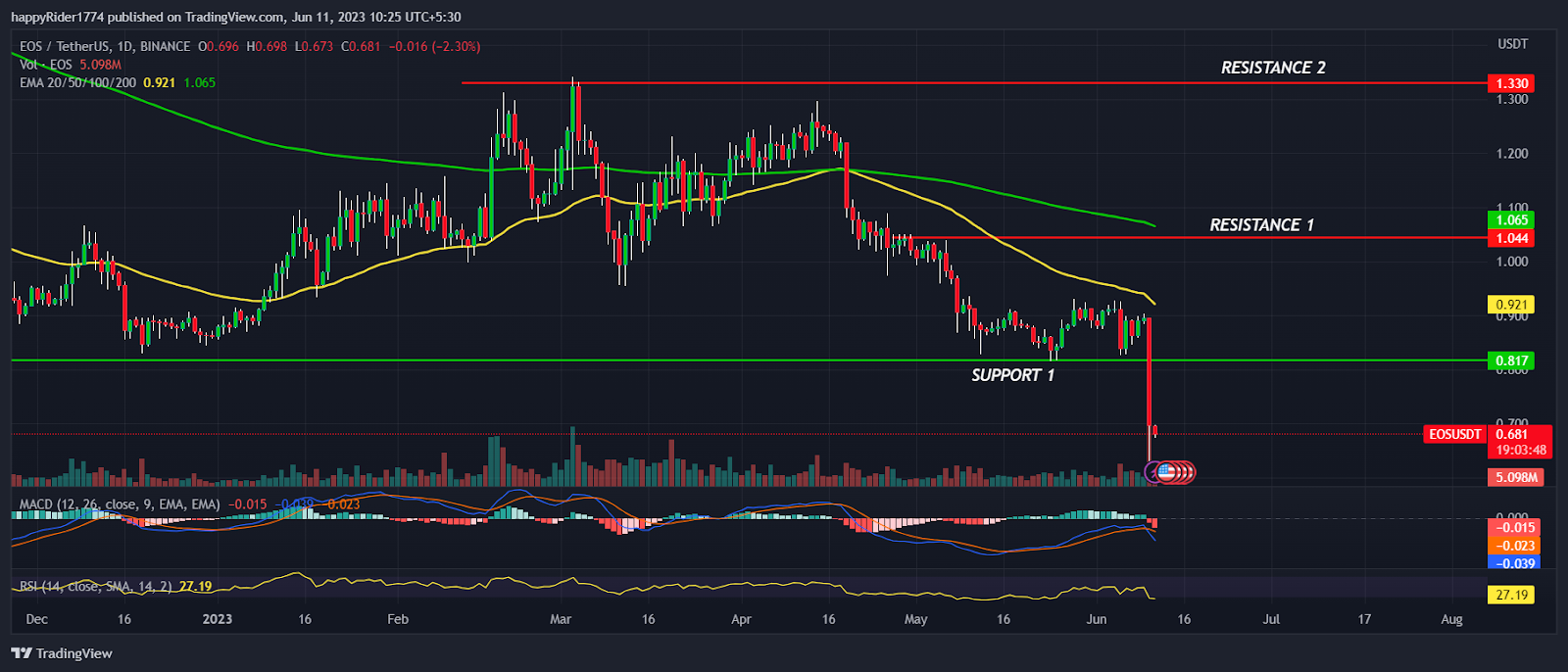Viewport: 1568px width, 672px height.
Task: Click the green Support 1 horizontal line
Action: [x=750, y=360]
